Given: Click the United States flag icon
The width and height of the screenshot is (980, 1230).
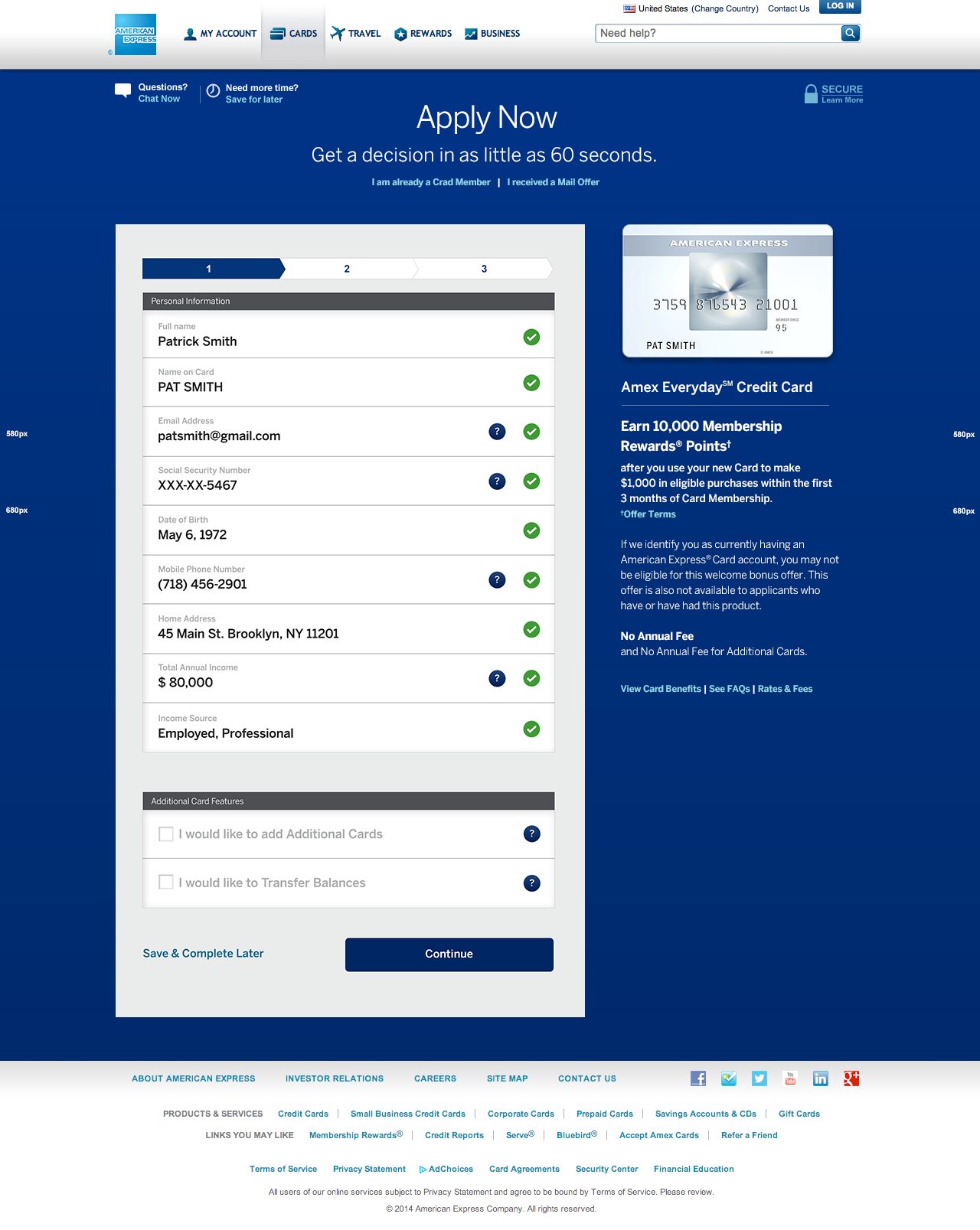Looking at the screenshot, I should click(x=629, y=9).
